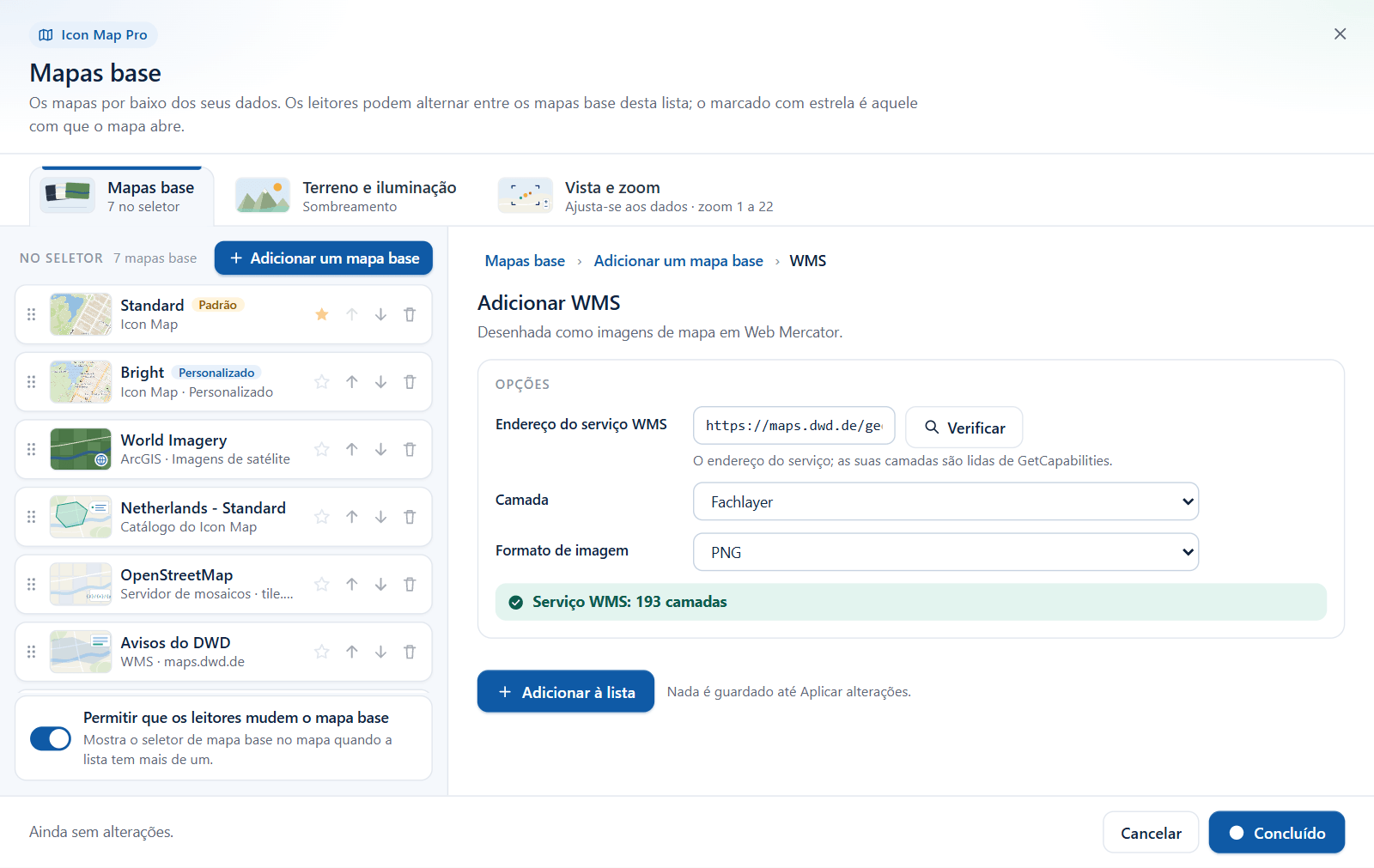Move Avisos do DWD up
Image resolution: width=1374 pixels, height=868 pixels.
pyautogui.click(x=352, y=652)
